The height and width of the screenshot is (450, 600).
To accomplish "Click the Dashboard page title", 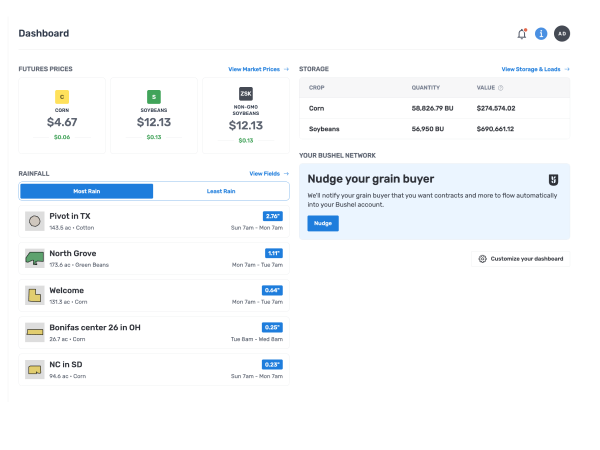I will (44, 34).
